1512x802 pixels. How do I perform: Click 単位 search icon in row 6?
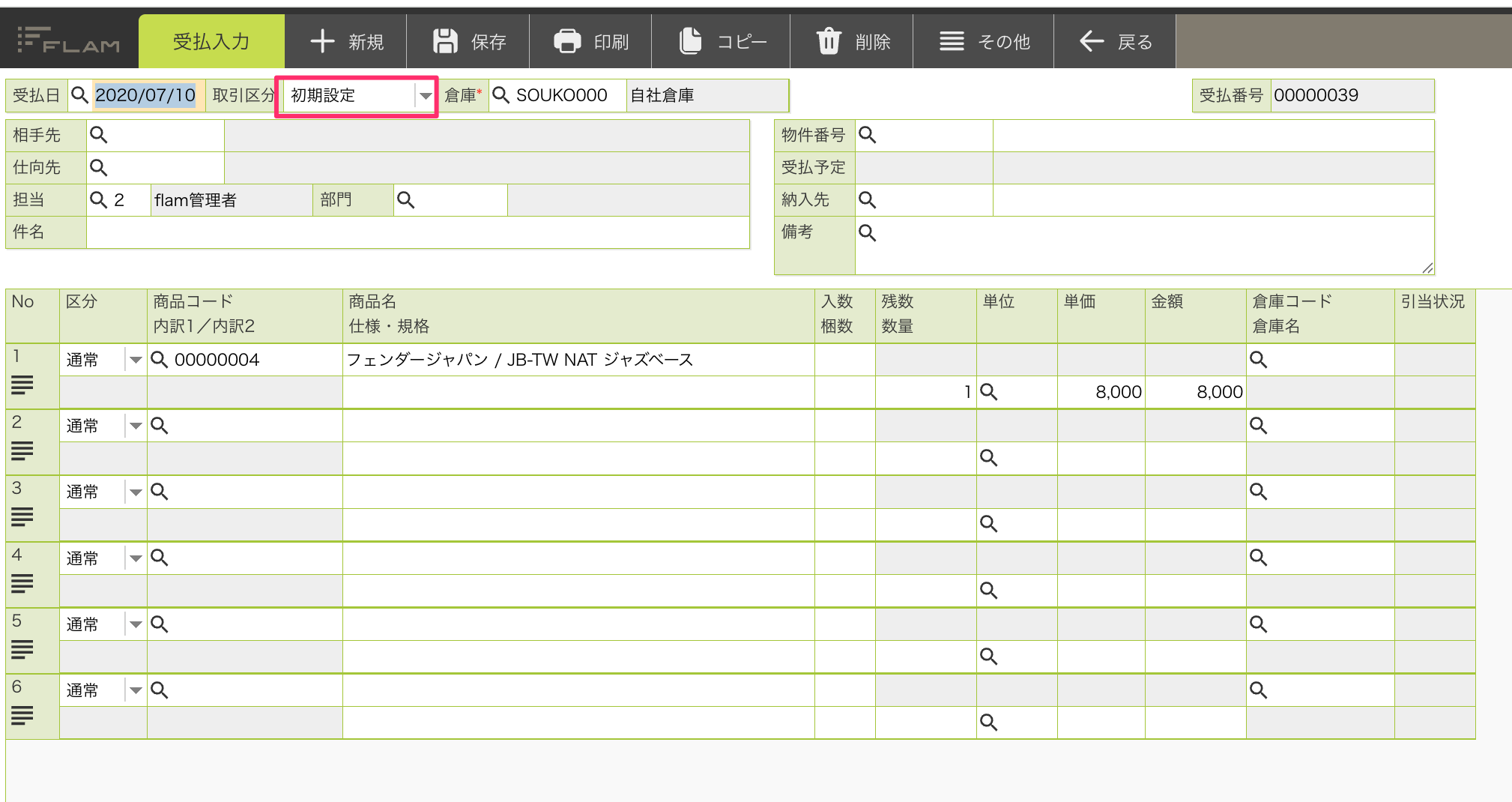pyautogui.click(x=988, y=723)
